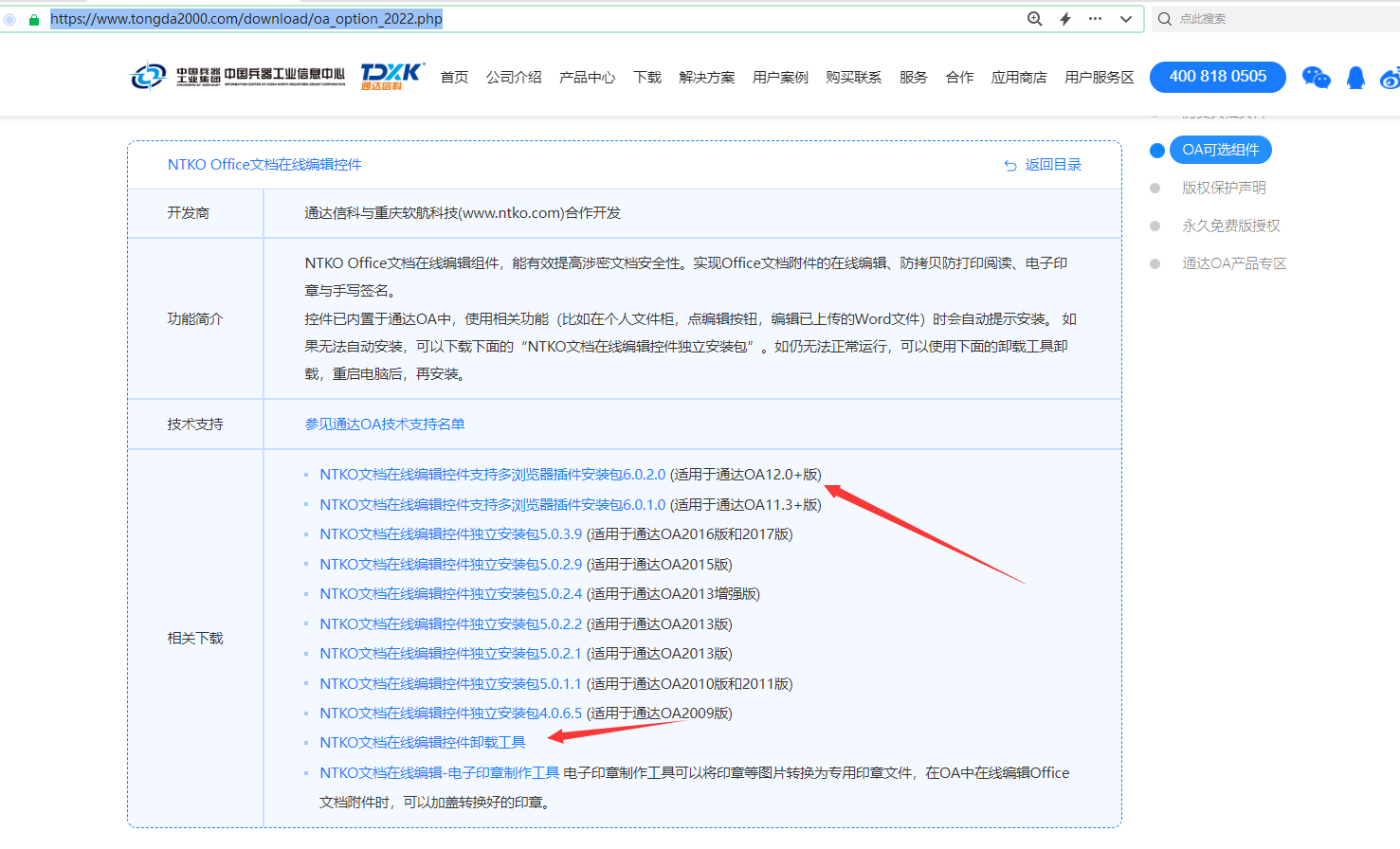Screen dimensions: 1400x849
Task: Select the OA可选组件 sidebar item
Action: [x=1220, y=150]
